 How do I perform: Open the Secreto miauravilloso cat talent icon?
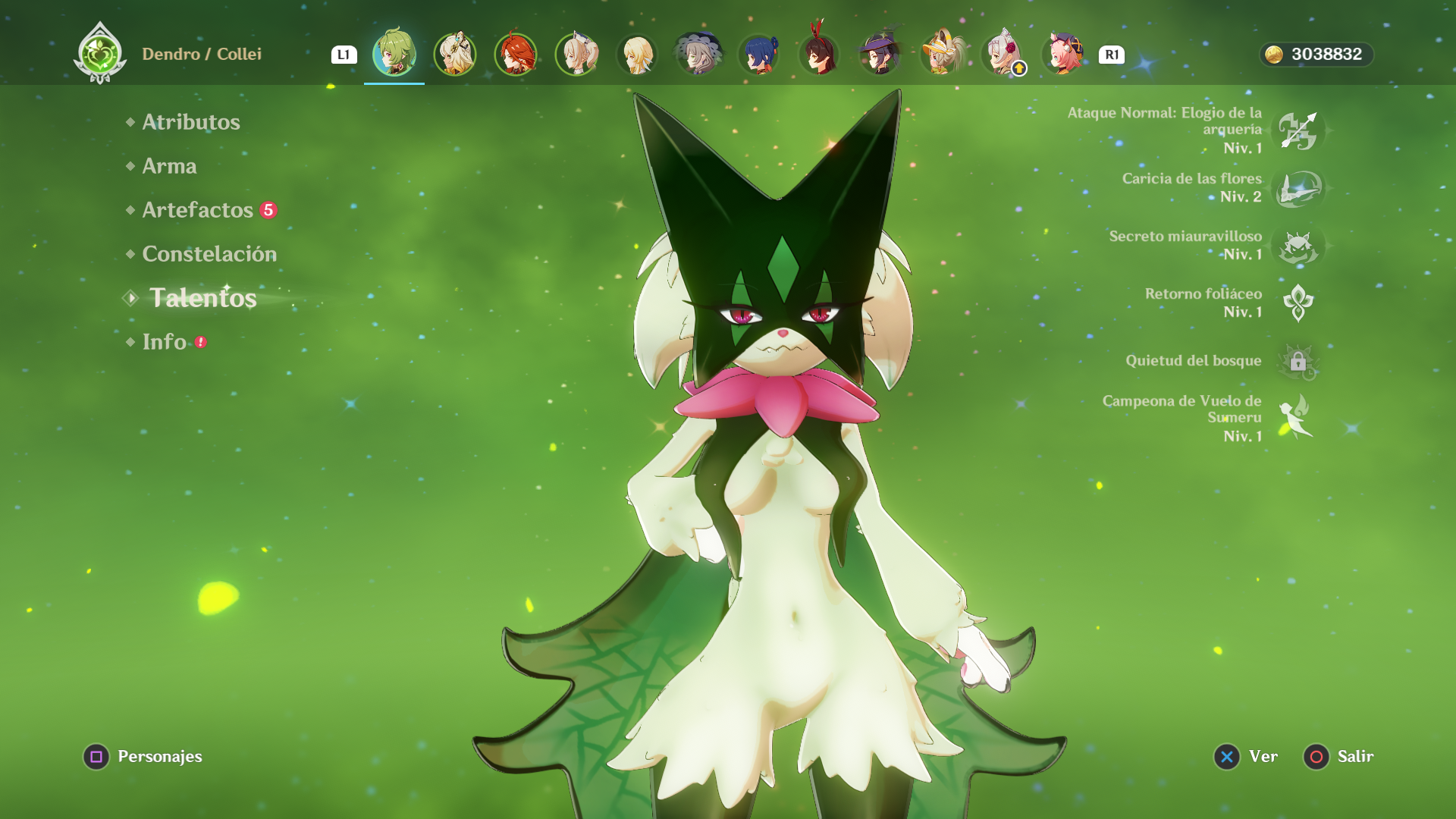click(1298, 246)
